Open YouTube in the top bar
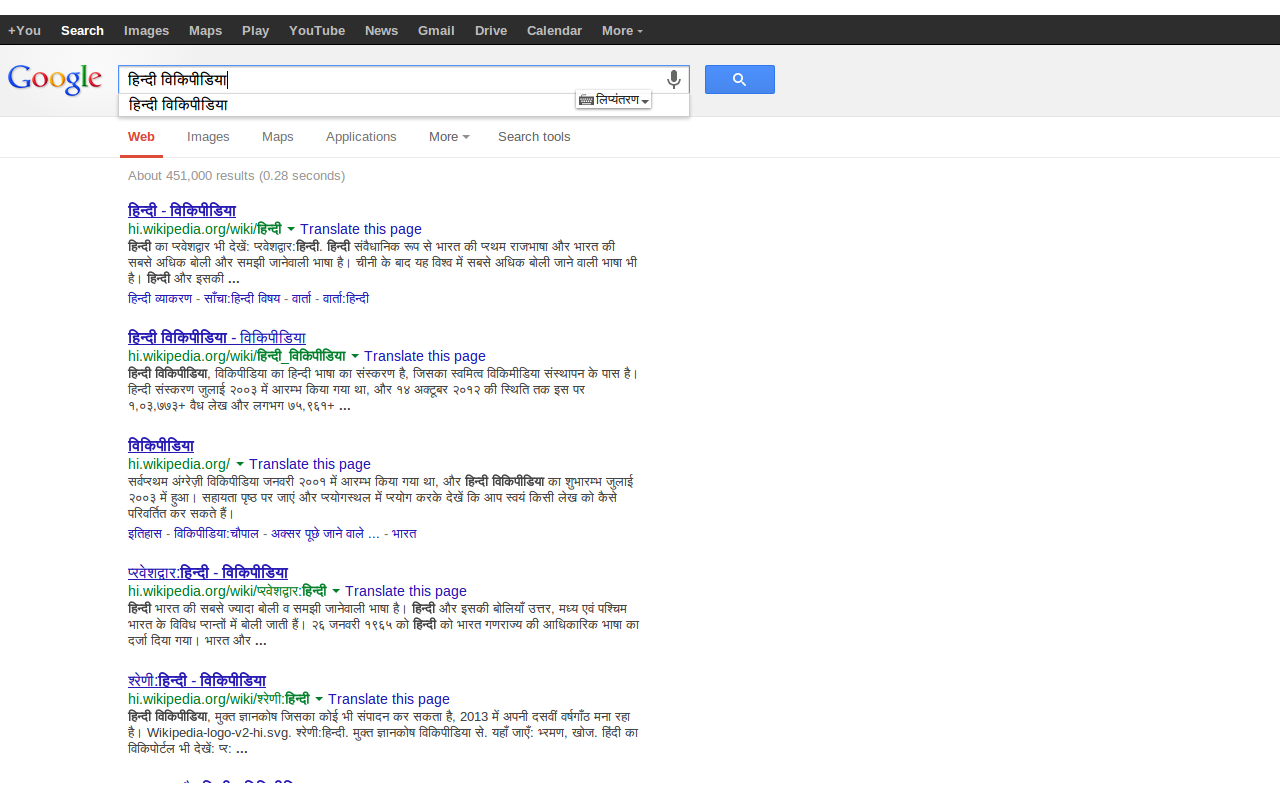The width and height of the screenshot is (1280, 800). pos(317,31)
